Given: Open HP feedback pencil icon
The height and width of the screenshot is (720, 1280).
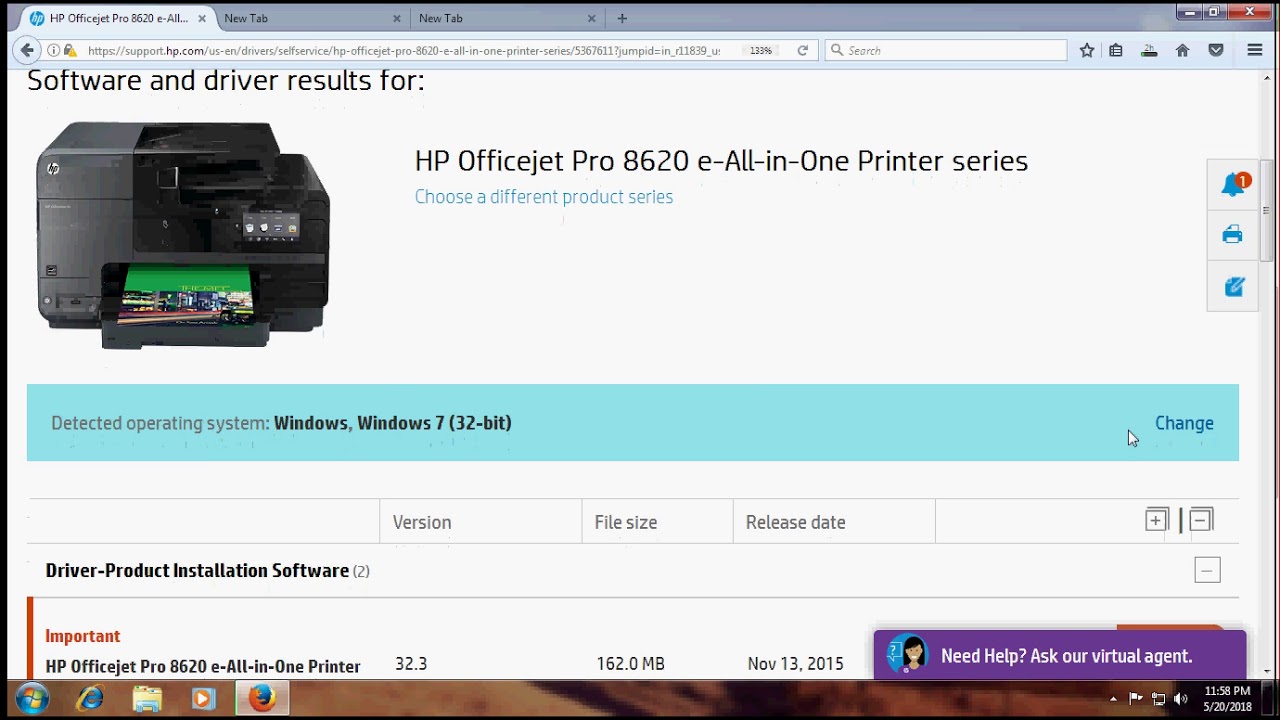Looking at the screenshot, I should click(x=1234, y=287).
